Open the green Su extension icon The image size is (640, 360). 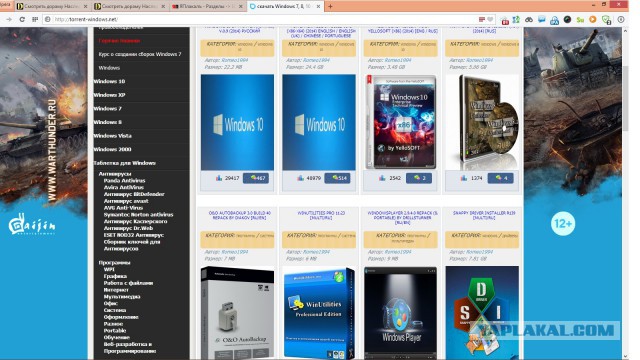click(580, 20)
